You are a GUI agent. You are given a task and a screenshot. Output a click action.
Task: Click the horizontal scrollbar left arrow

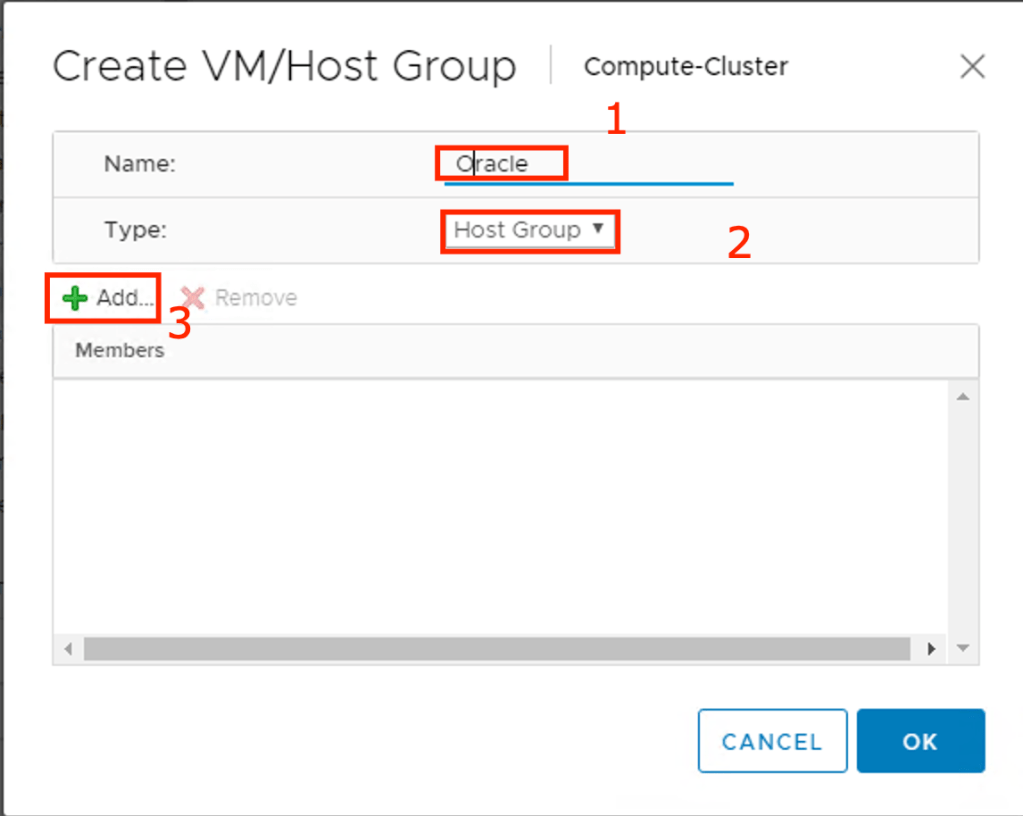68,649
